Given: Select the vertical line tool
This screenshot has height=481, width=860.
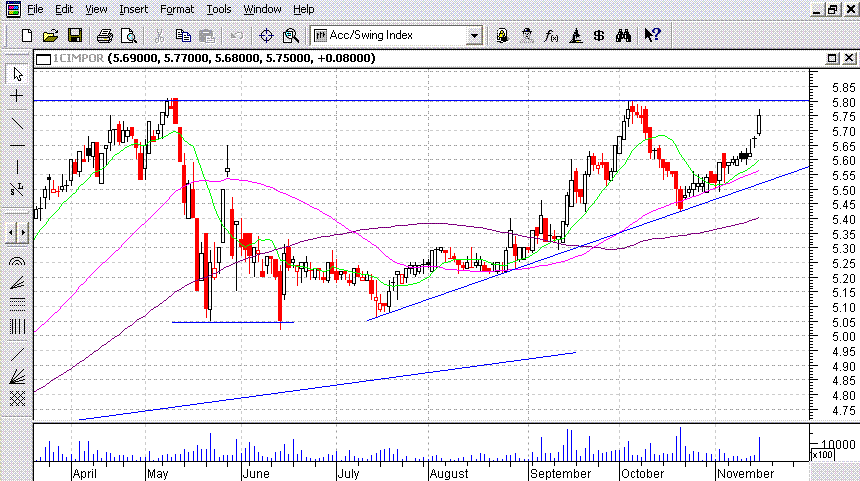Looking at the screenshot, I should 18,167.
